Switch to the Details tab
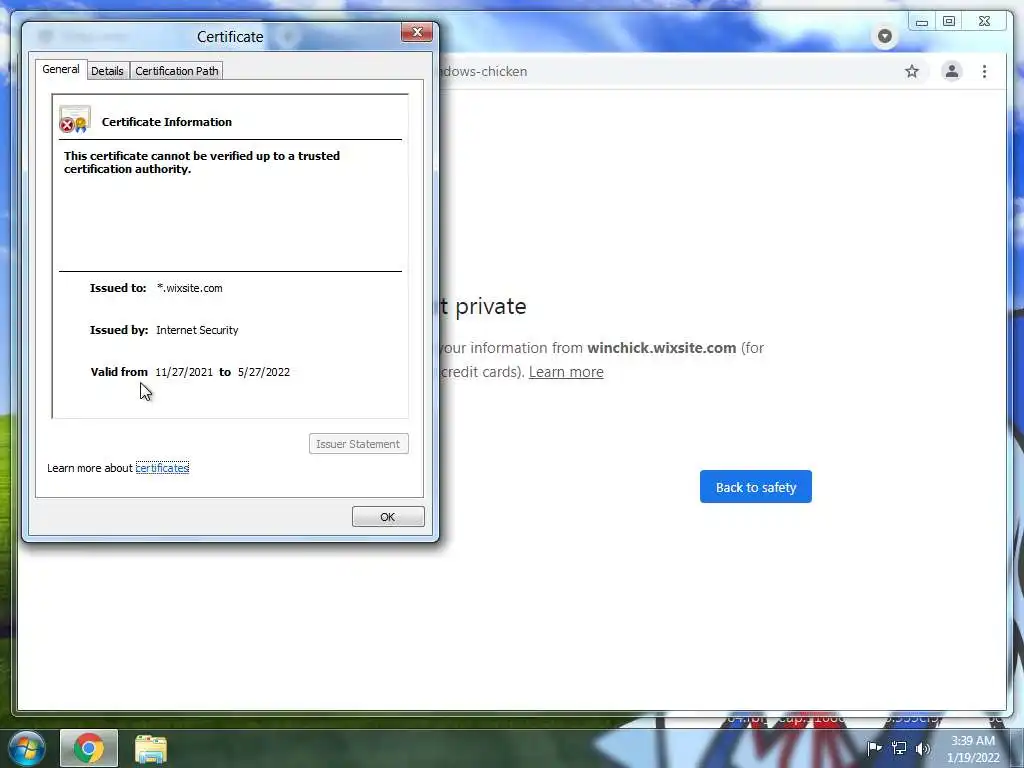The height and width of the screenshot is (768, 1024). point(107,71)
